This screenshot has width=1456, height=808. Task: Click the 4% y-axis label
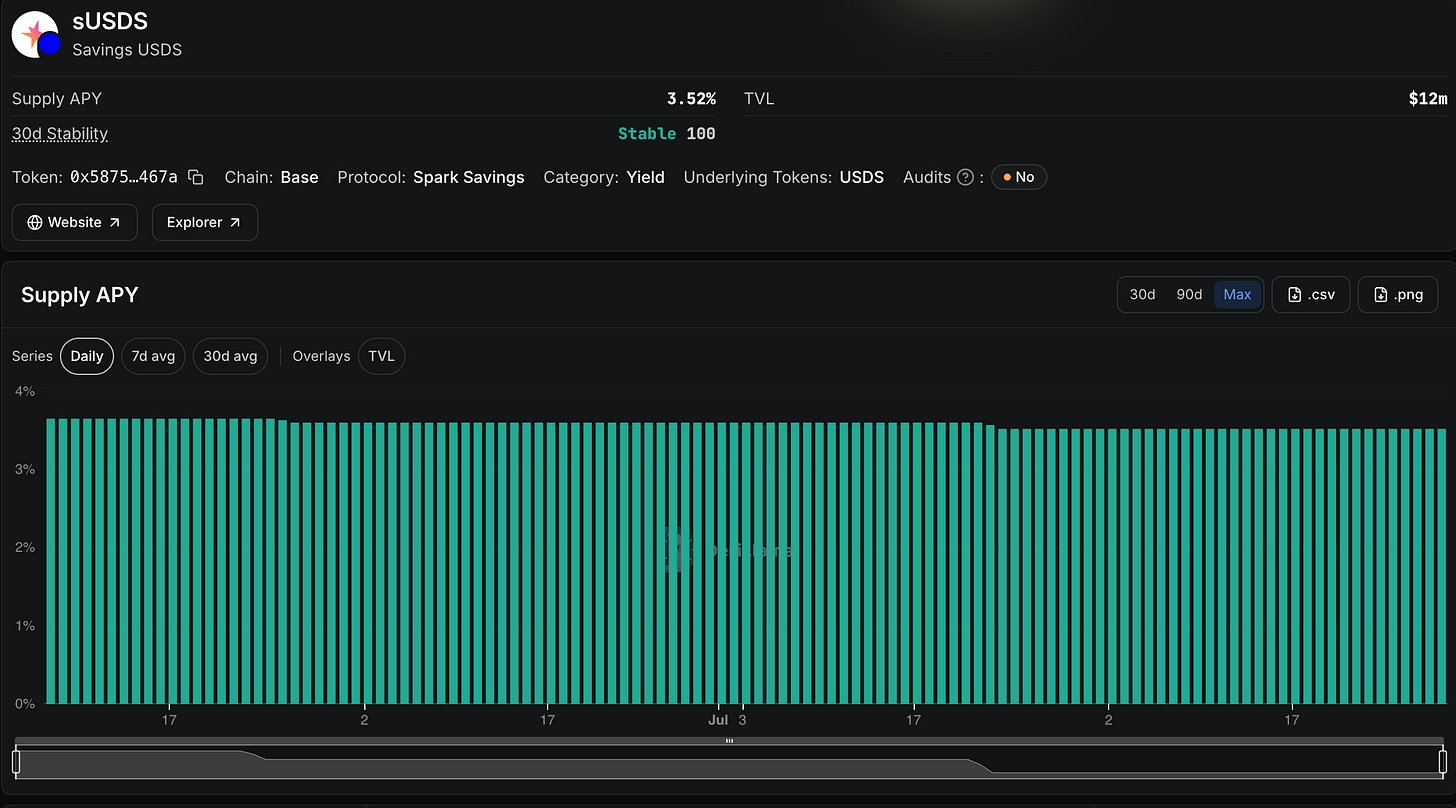pos(24,391)
